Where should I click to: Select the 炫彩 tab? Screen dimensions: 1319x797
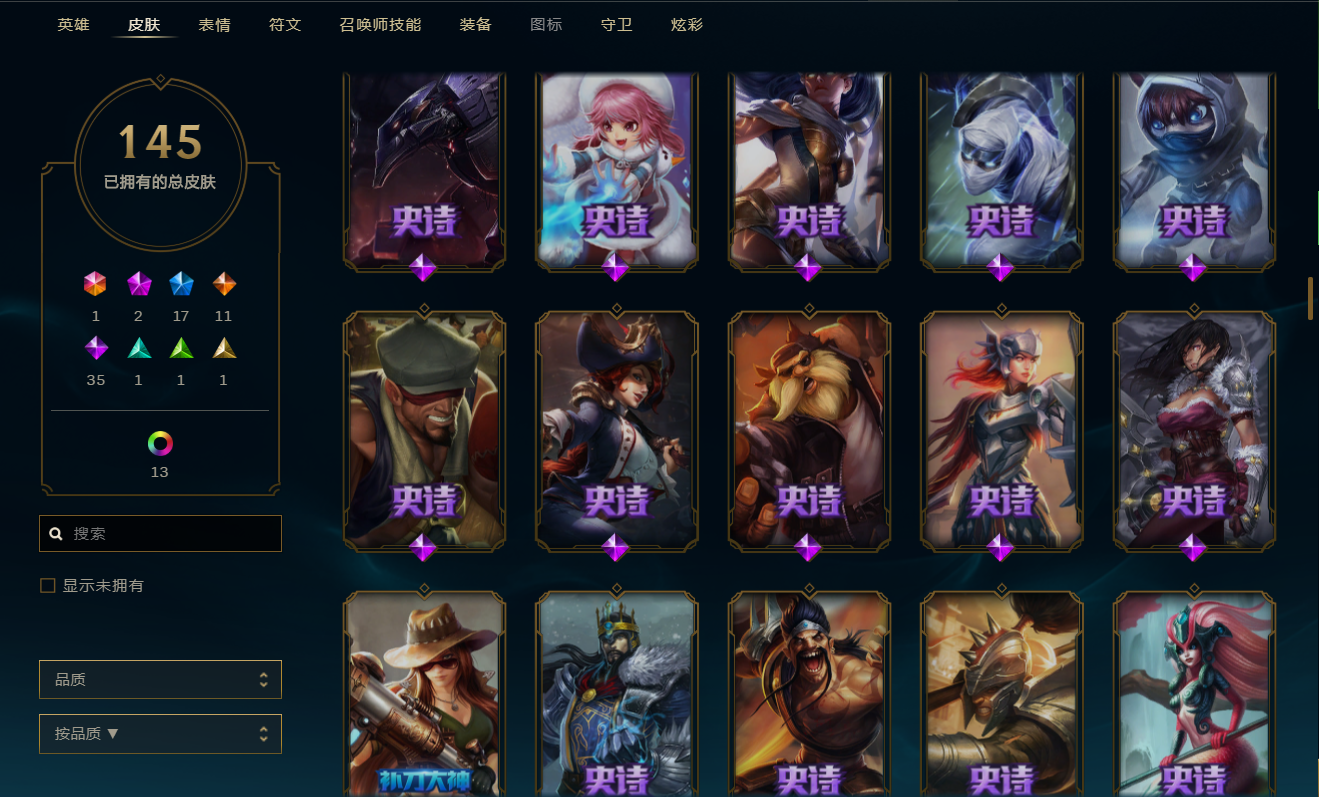[687, 24]
